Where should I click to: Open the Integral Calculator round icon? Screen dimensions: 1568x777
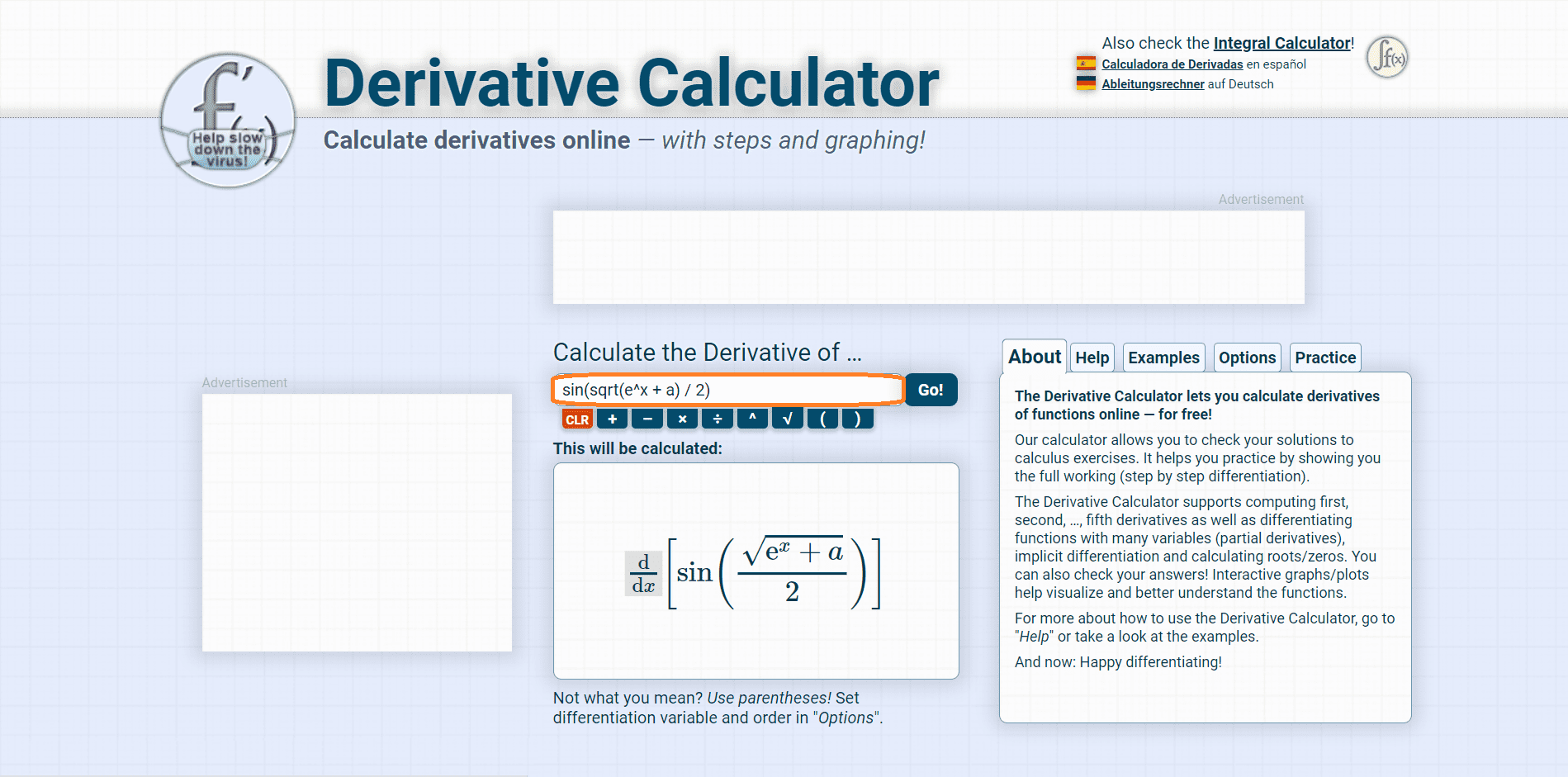point(1387,57)
